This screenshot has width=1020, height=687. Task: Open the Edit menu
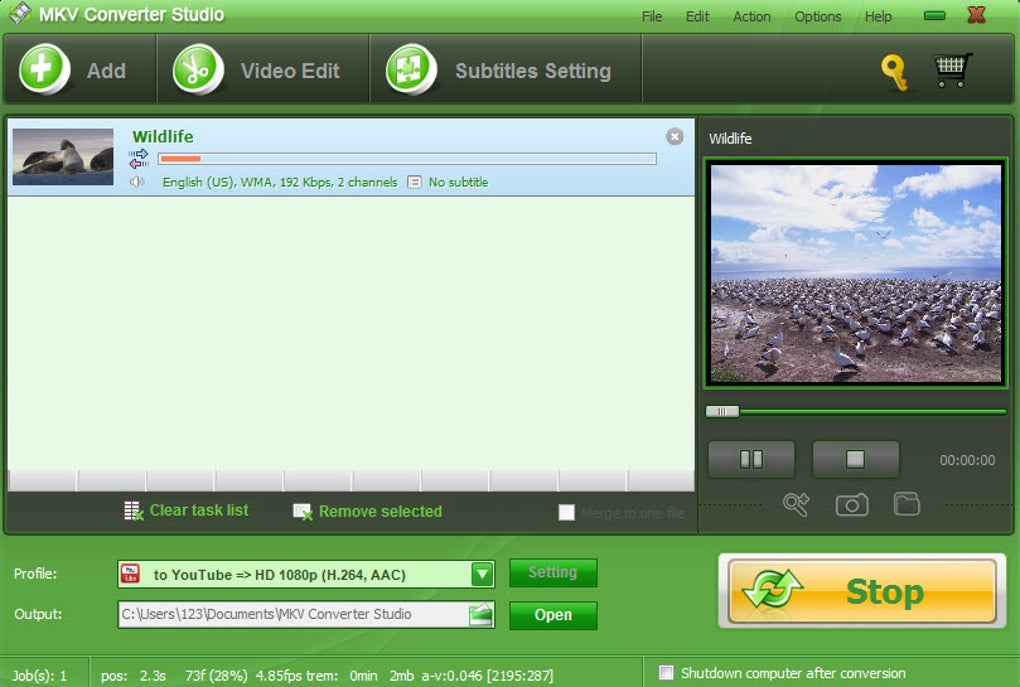coord(697,16)
